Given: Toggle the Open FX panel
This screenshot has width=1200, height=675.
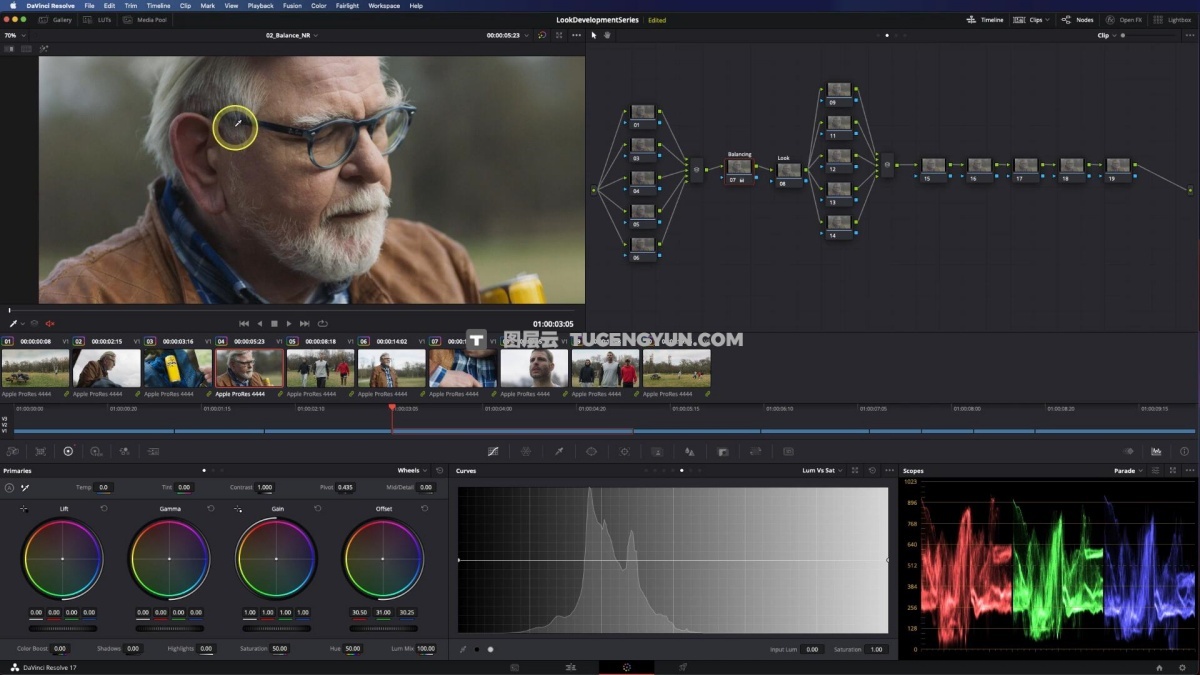Looking at the screenshot, I should click(1124, 20).
